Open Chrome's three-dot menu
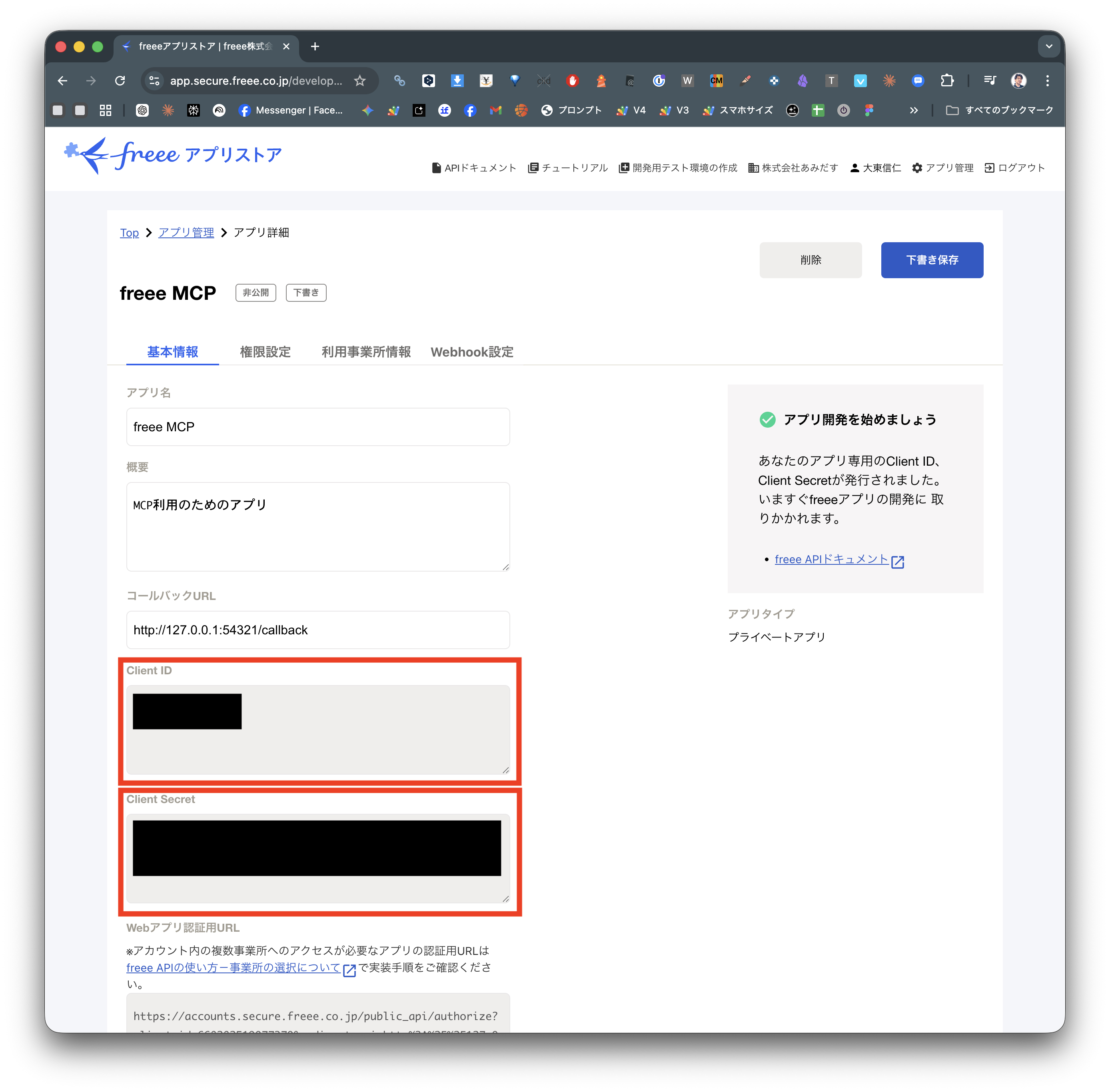 pos(1048,81)
